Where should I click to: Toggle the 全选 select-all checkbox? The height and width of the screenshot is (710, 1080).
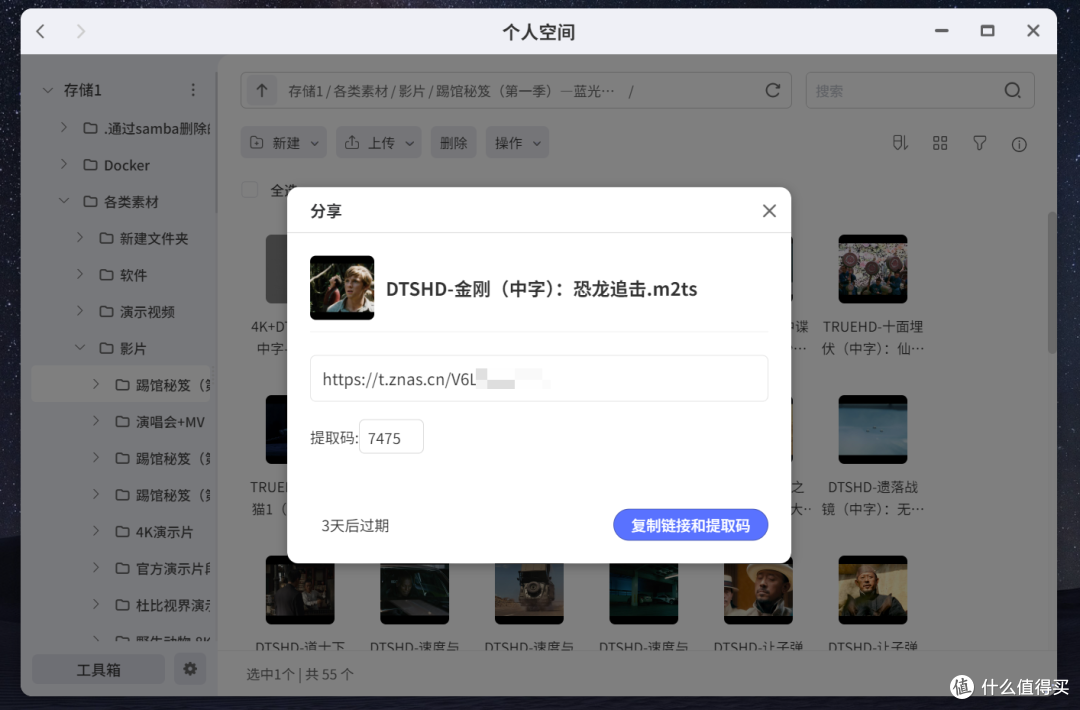click(250, 189)
